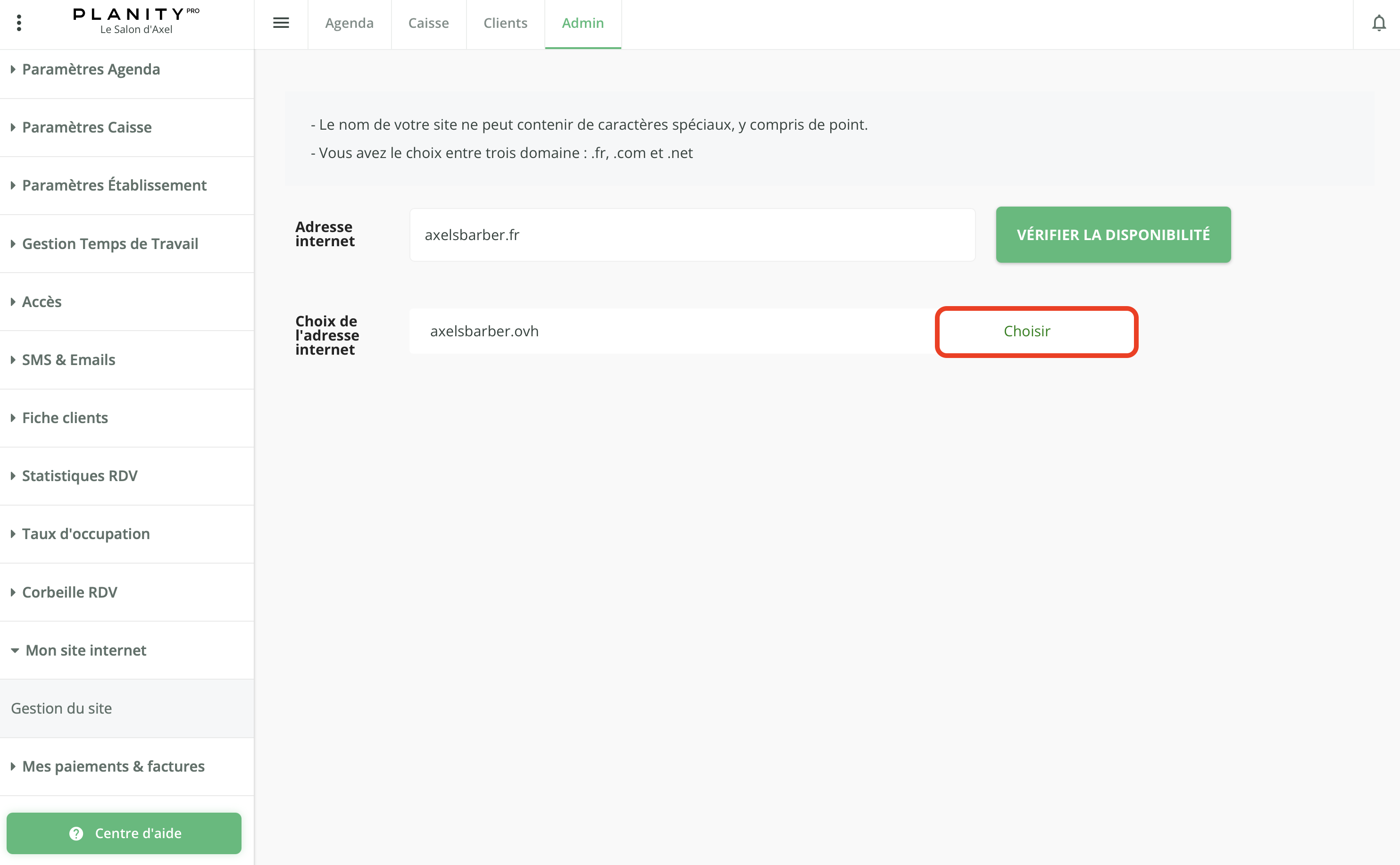1400x865 pixels.
Task: Expand Paramètres Caisse section
Action: (87, 127)
